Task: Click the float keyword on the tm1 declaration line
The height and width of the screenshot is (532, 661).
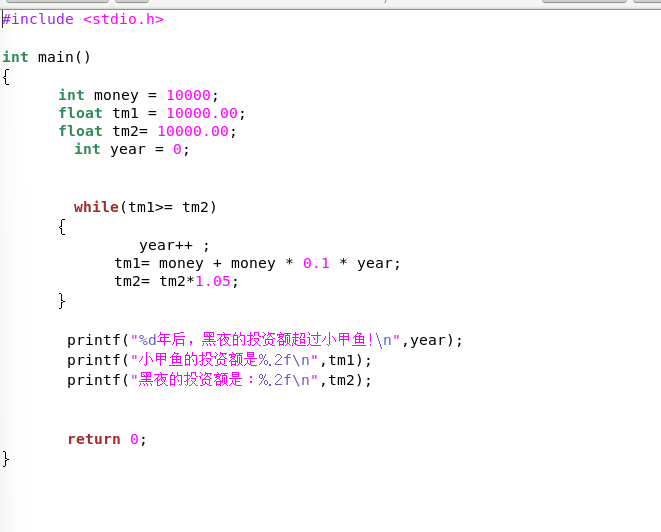Action: (80, 113)
